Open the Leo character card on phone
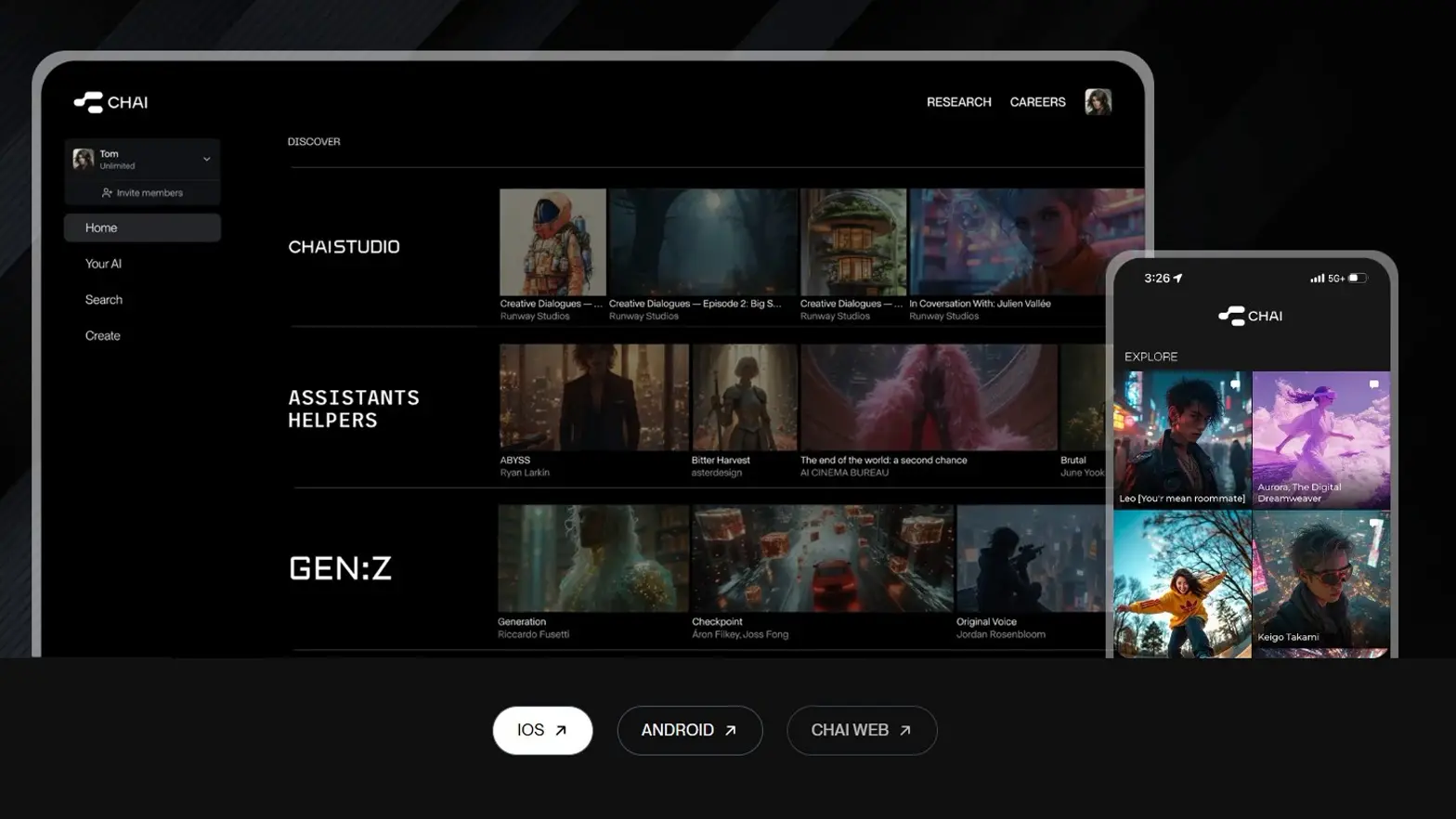 coord(1182,439)
